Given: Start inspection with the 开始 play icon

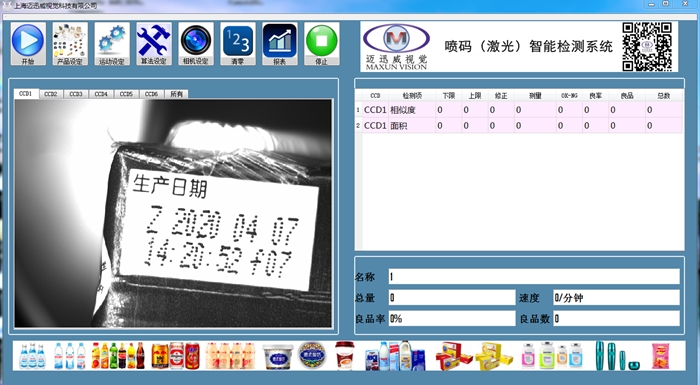Looking at the screenshot, I should 28,44.
